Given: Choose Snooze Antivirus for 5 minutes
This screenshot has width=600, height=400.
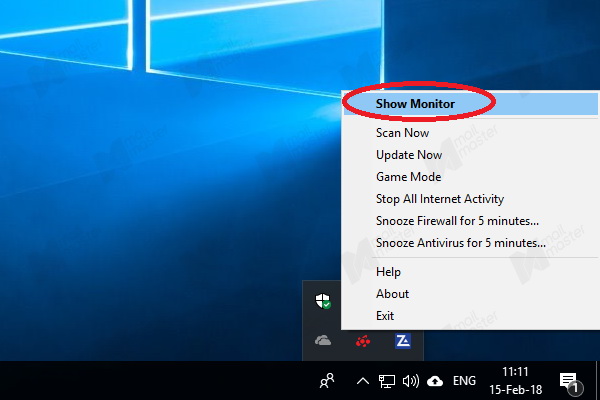Looking at the screenshot, I should tap(471, 243).
